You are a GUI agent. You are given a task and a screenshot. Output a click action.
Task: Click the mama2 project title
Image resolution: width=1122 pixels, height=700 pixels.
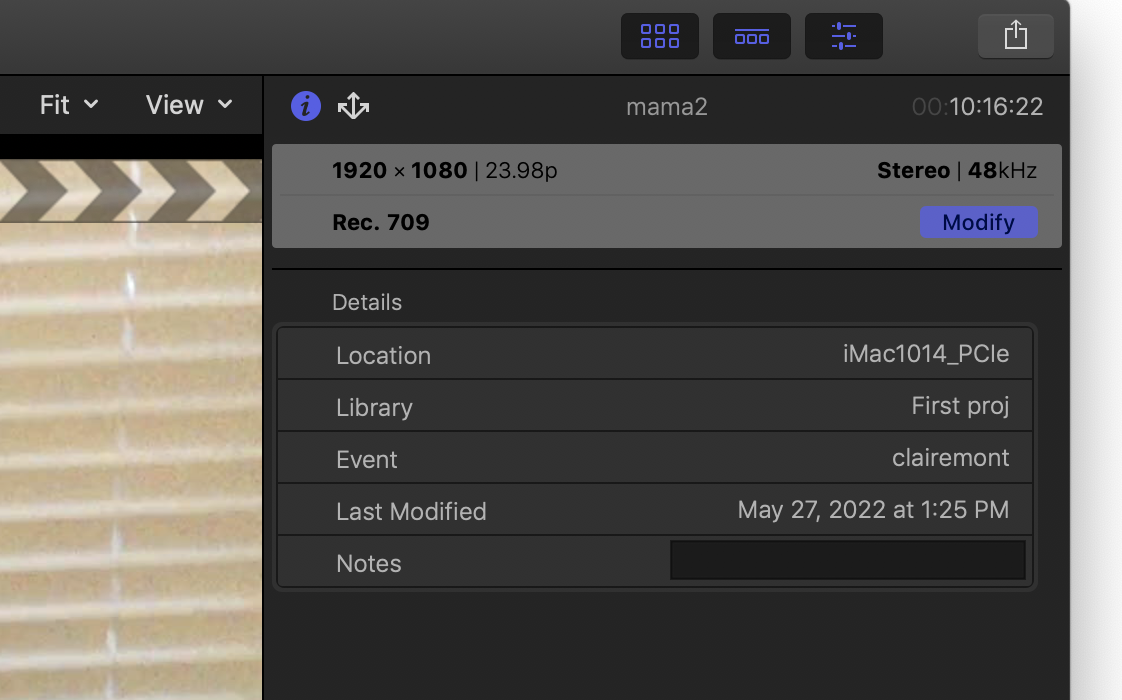point(666,107)
